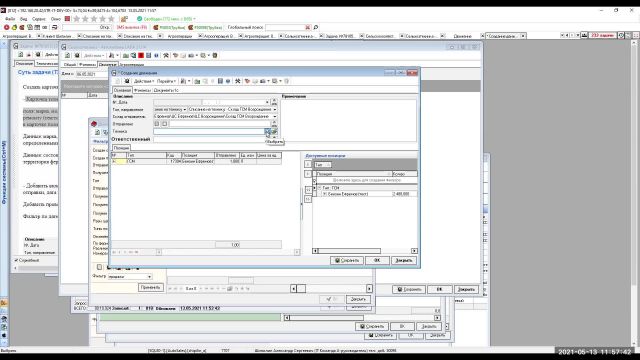Switch to Документы 1с tab in Создание движения
Screen dimensions: 640x360
coord(166,90)
